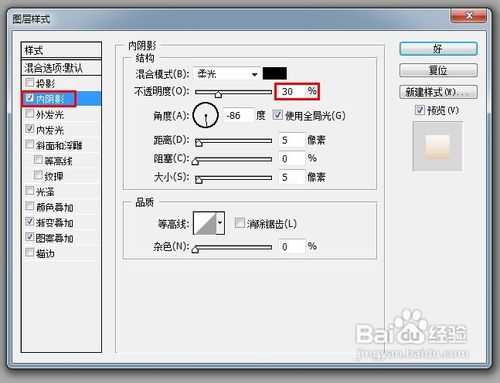Screen dimensions: 500x383
Task: Click the 大小 size slider handle
Action: pyautogui.click(x=199, y=180)
